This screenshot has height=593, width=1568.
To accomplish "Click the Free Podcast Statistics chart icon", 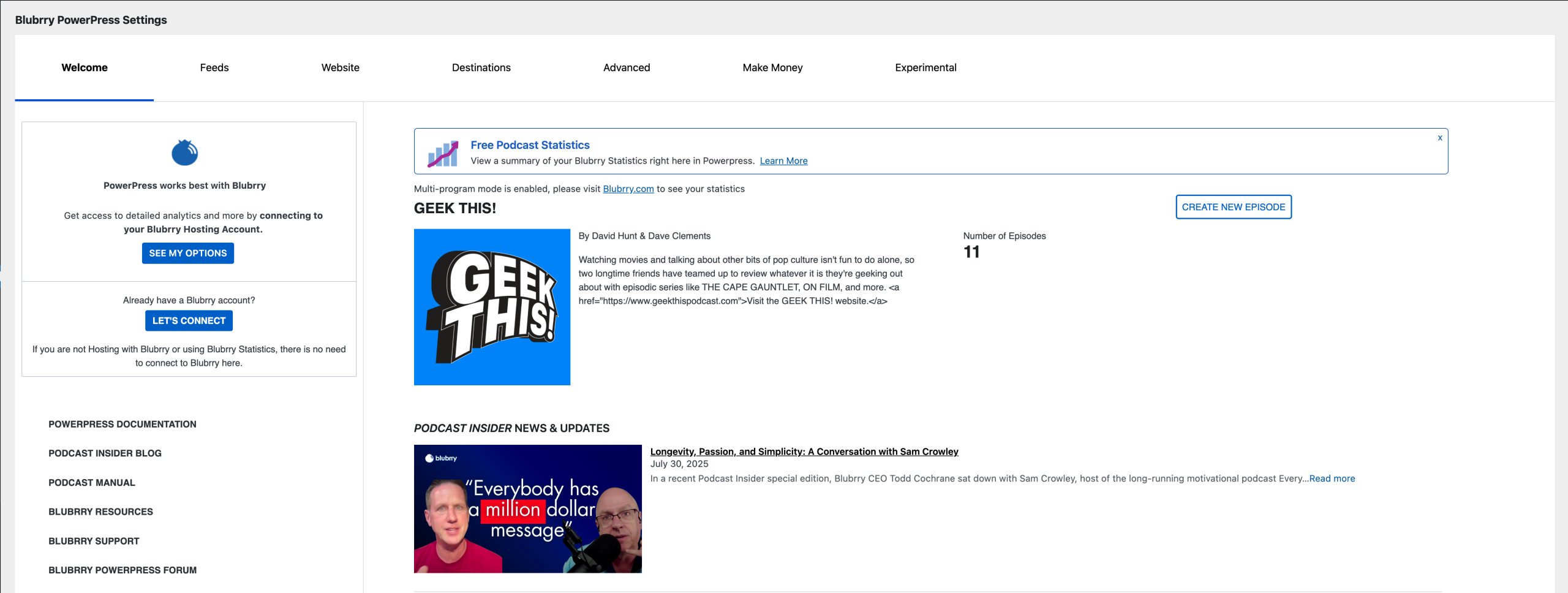I will (442, 154).
